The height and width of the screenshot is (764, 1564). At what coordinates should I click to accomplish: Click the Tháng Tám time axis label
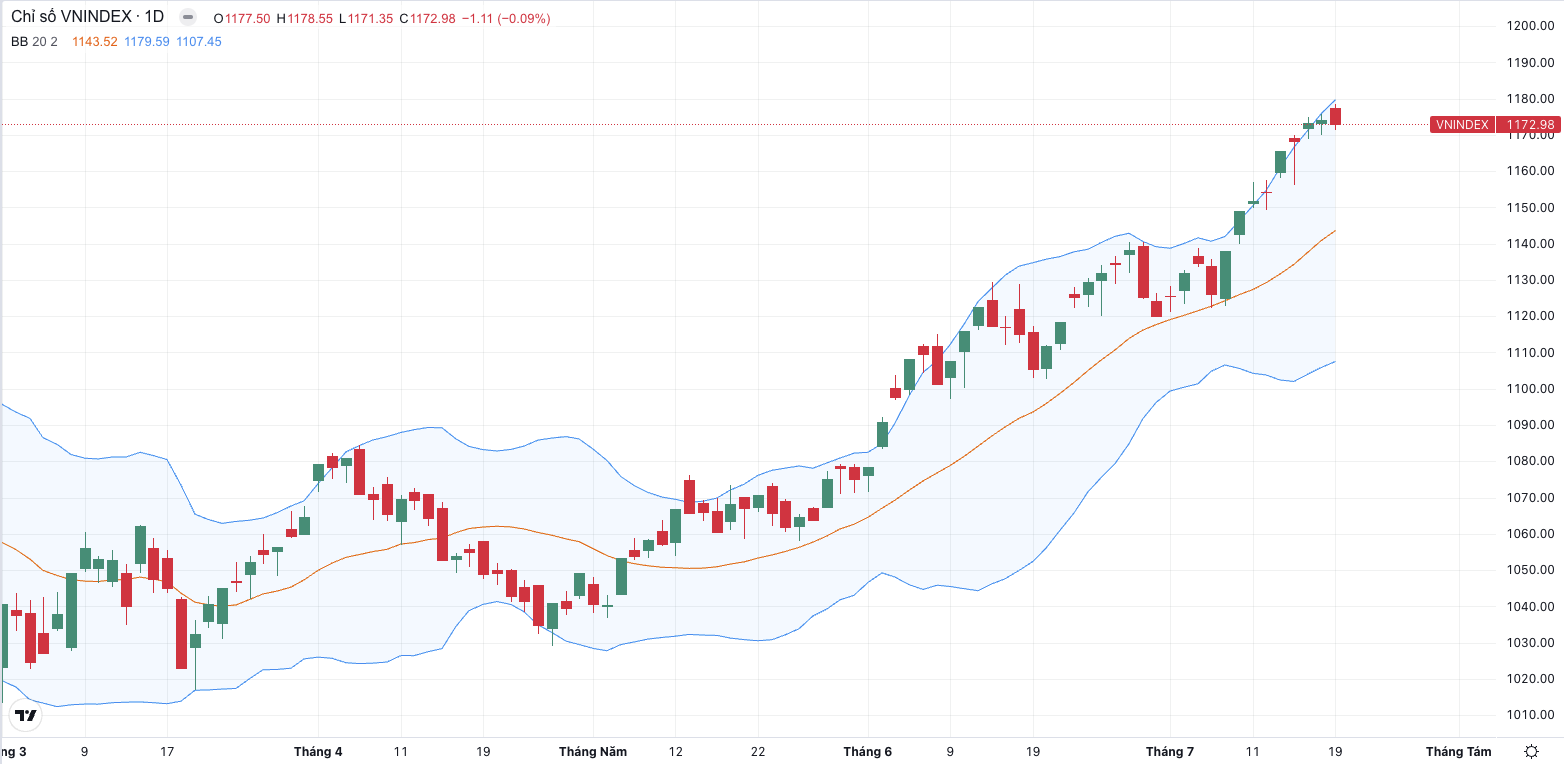click(1458, 752)
